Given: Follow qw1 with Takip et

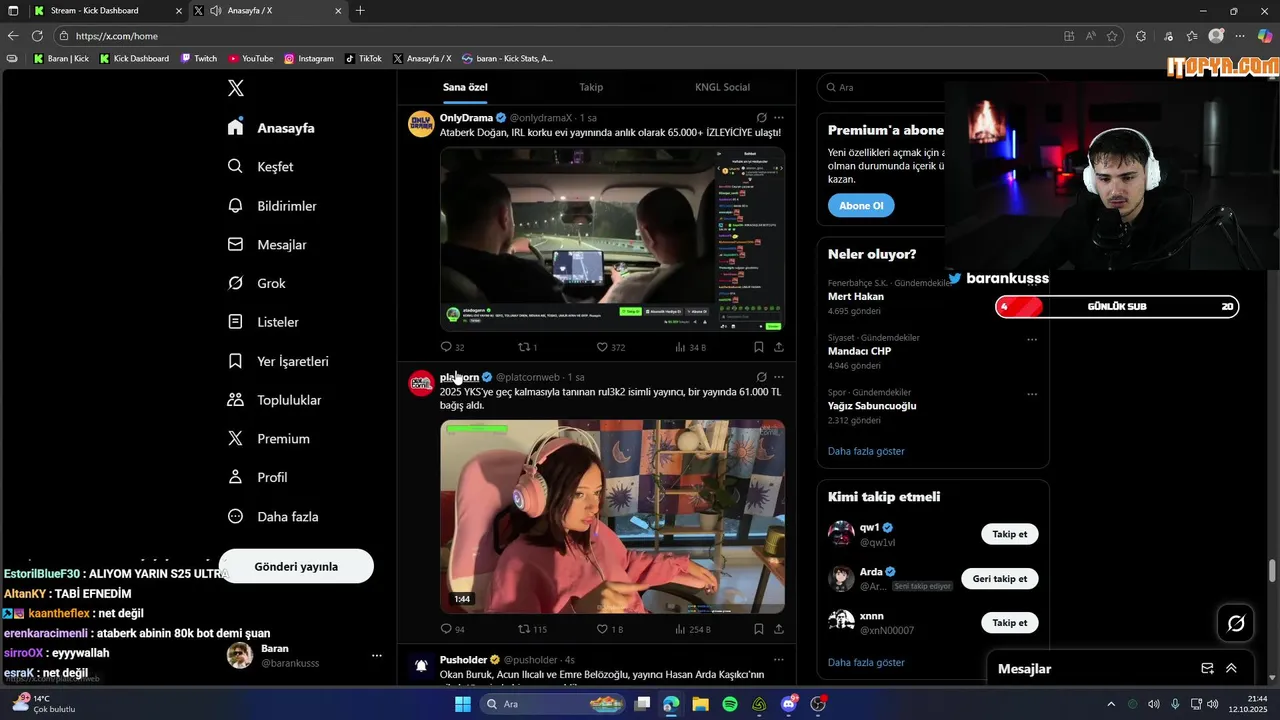Looking at the screenshot, I should coord(1010,534).
